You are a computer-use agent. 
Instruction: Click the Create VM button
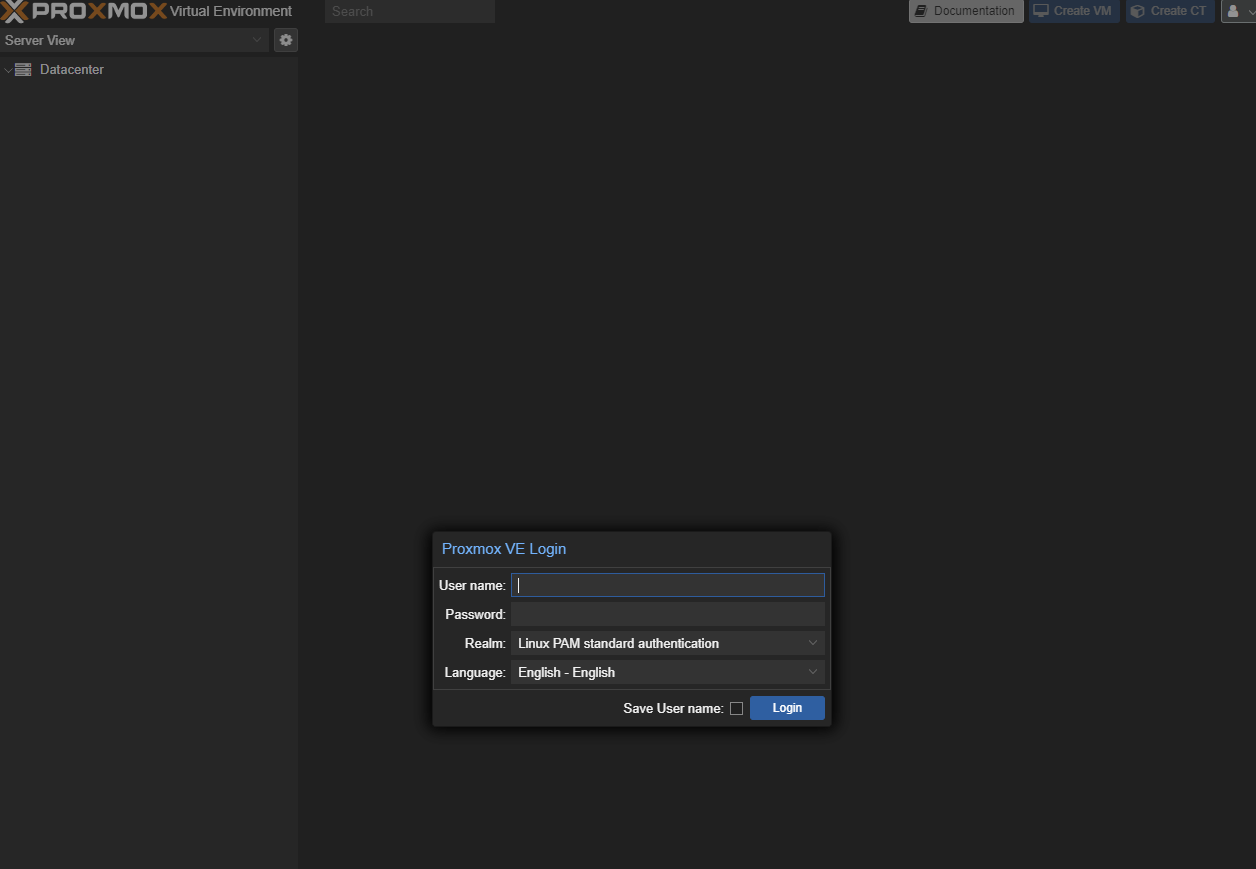1074,11
